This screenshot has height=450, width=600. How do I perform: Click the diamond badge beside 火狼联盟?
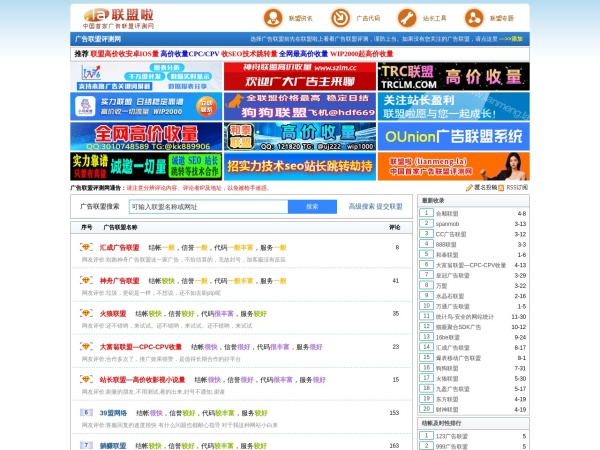pos(86,313)
